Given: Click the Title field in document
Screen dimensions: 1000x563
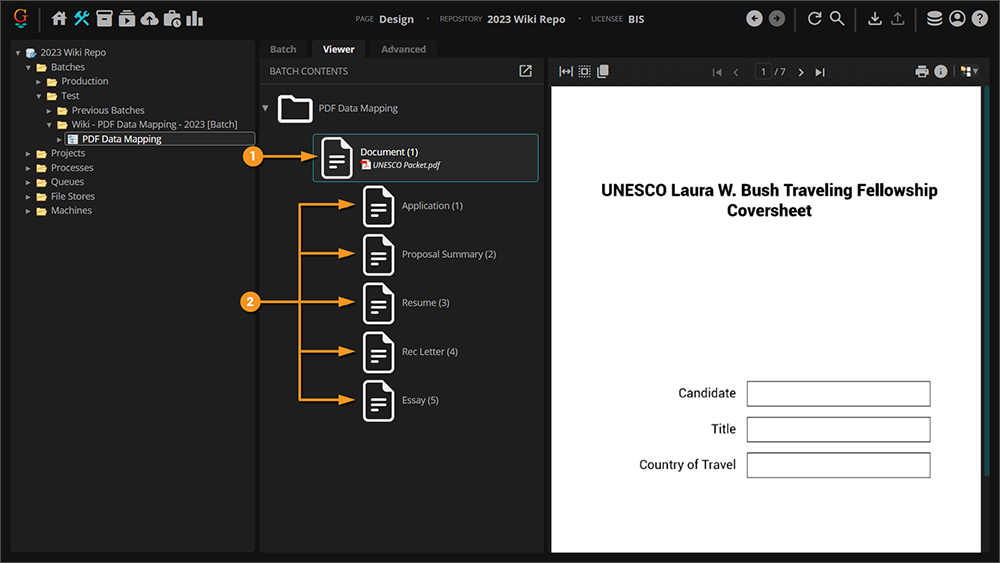Looking at the screenshot, I should point(838,429).
